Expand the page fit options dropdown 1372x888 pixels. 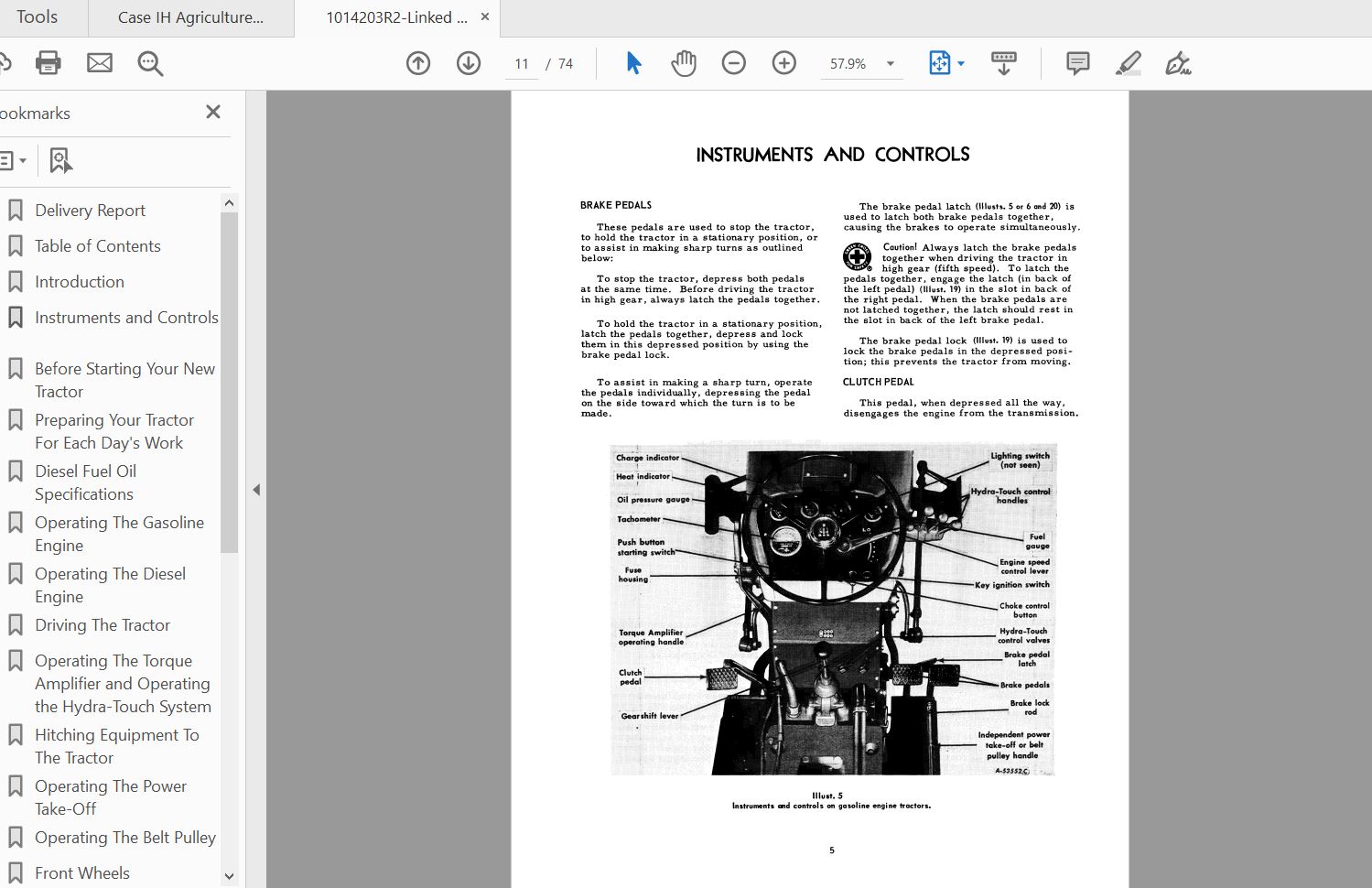(x=958, y=63)
